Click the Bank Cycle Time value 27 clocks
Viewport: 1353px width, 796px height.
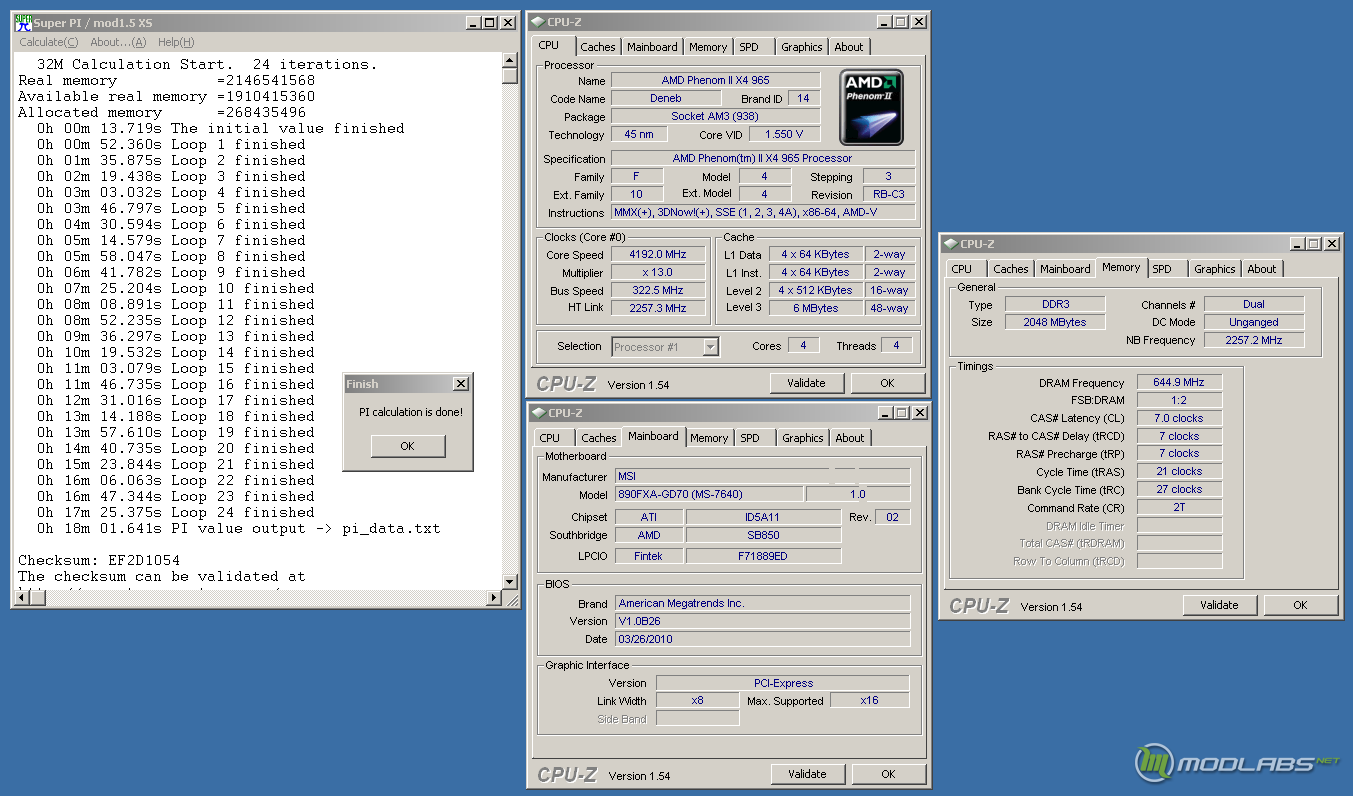pyautogui.click(x=1180, y=489)
